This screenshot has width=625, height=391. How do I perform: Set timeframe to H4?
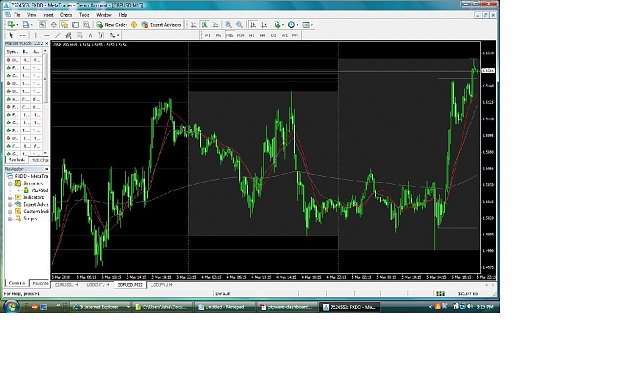pos(262,35)
